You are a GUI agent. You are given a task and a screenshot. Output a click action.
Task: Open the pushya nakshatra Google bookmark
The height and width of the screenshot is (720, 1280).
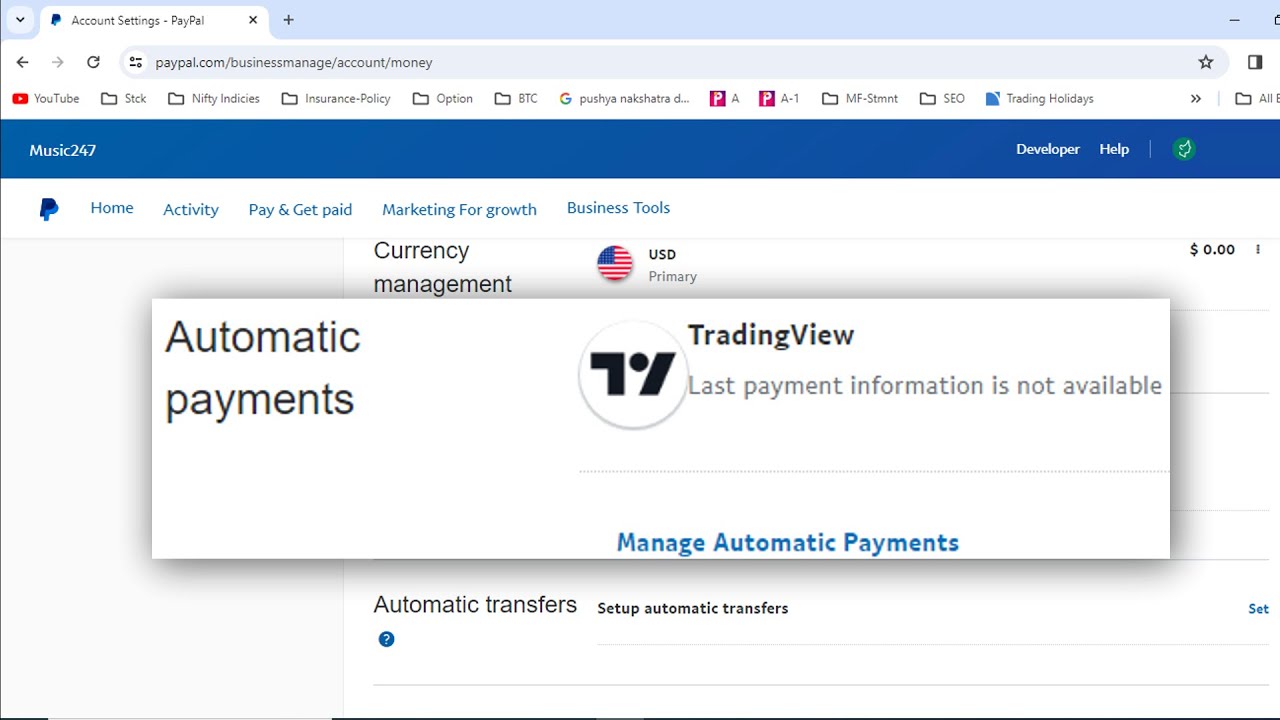(x=624, y=98)
